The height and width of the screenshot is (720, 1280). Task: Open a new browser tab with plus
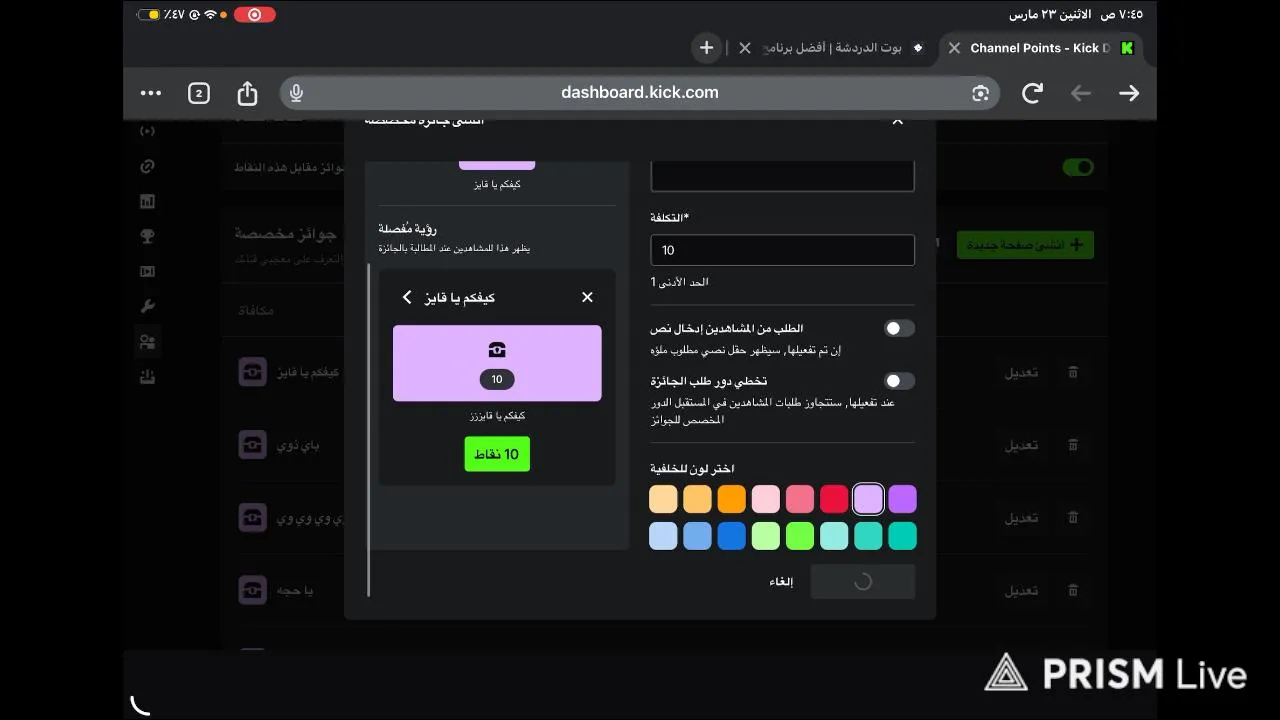[x=706, y=47]
